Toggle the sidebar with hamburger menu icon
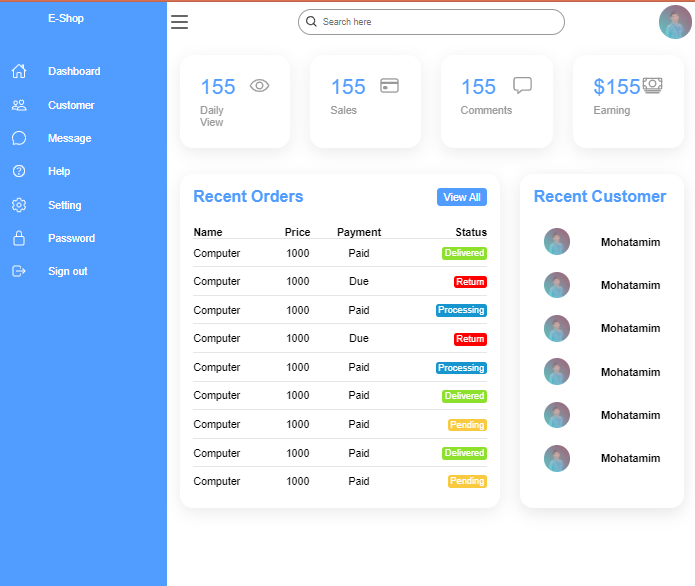 click(x=180, y=22)
